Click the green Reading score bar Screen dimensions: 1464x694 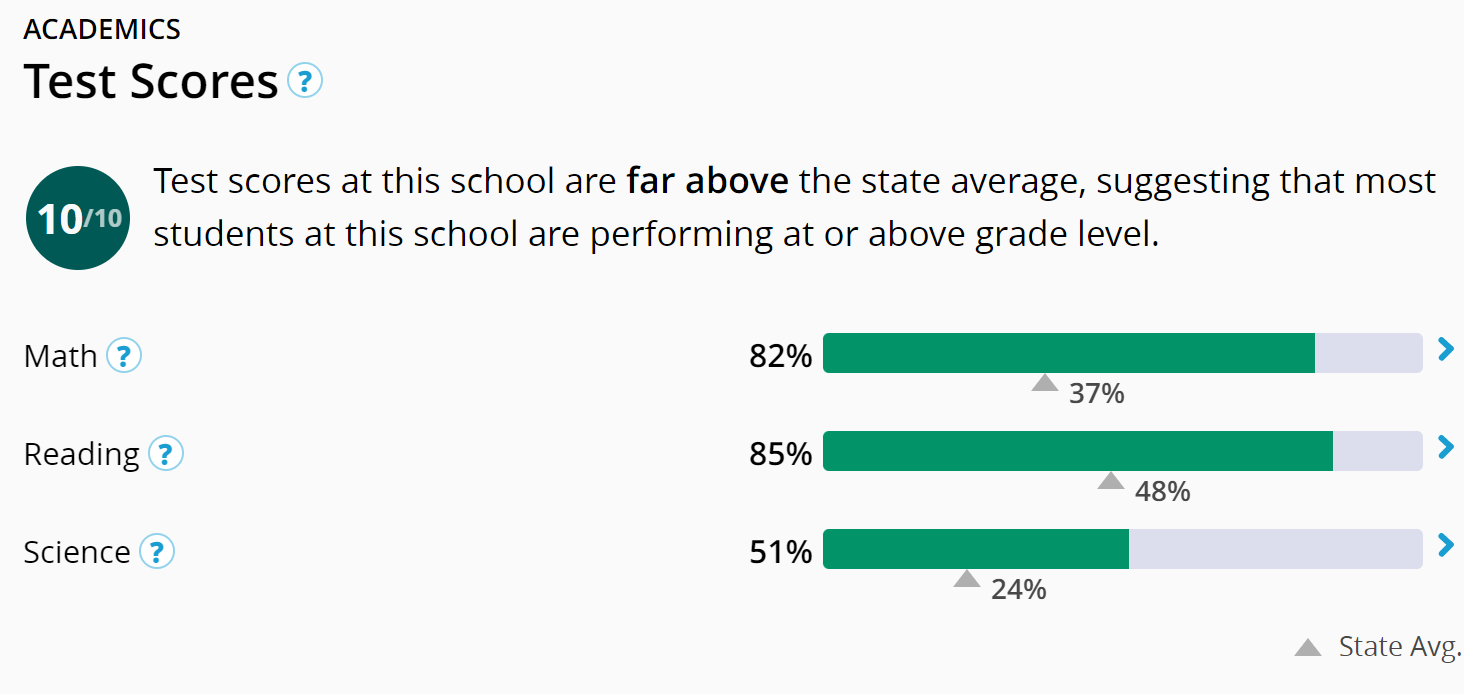coord(1077,451)
